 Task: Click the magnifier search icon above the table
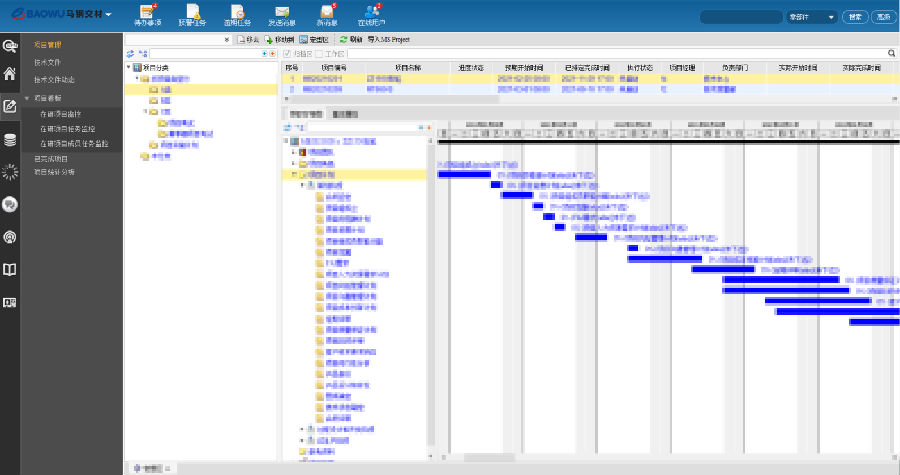891,53
